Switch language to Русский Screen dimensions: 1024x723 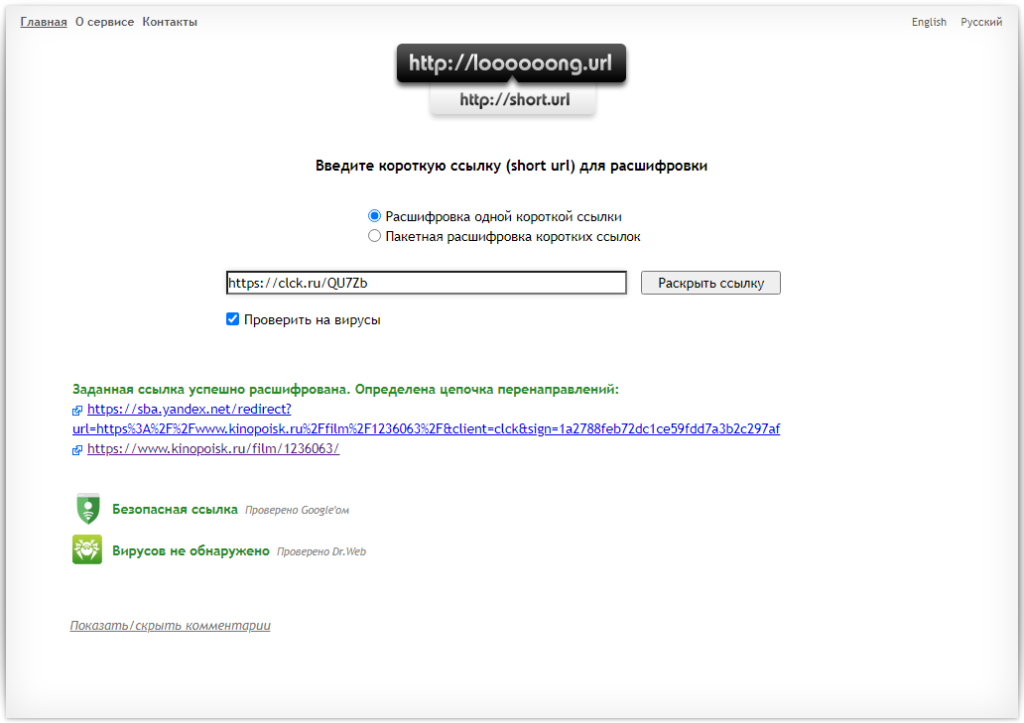click(981, 22)
